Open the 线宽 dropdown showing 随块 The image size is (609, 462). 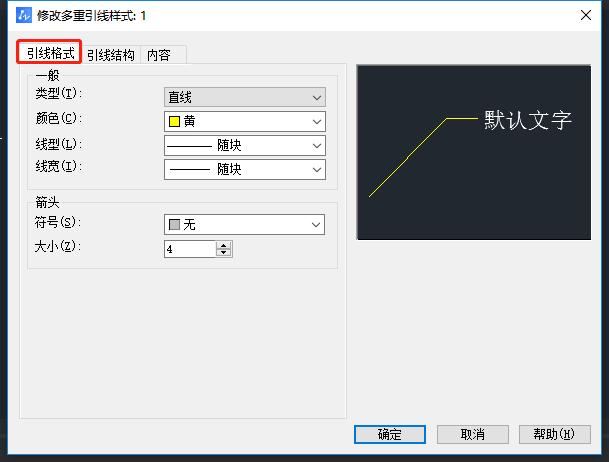[245, 170]
